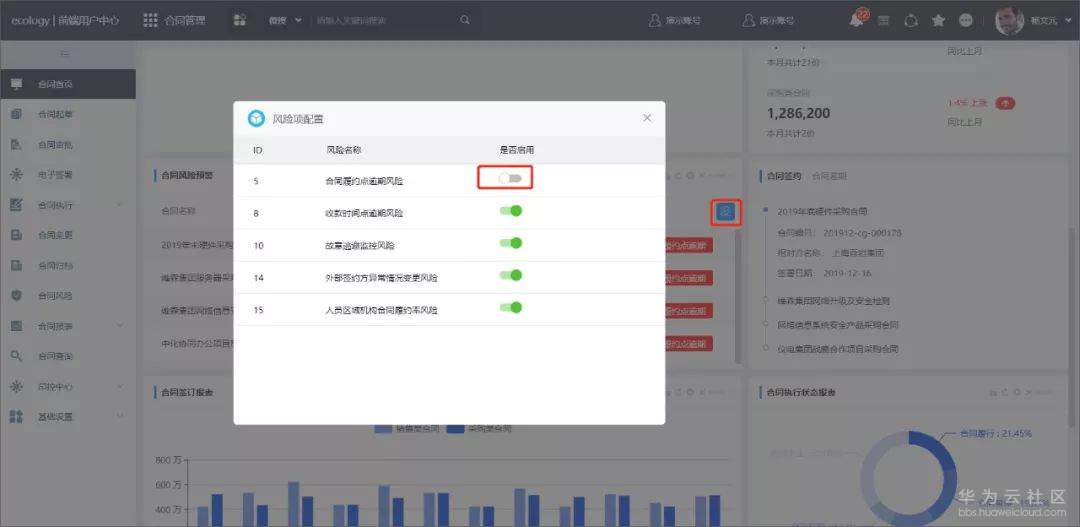
Task: Click the 1,286,200 amount value
Action: 798,113
